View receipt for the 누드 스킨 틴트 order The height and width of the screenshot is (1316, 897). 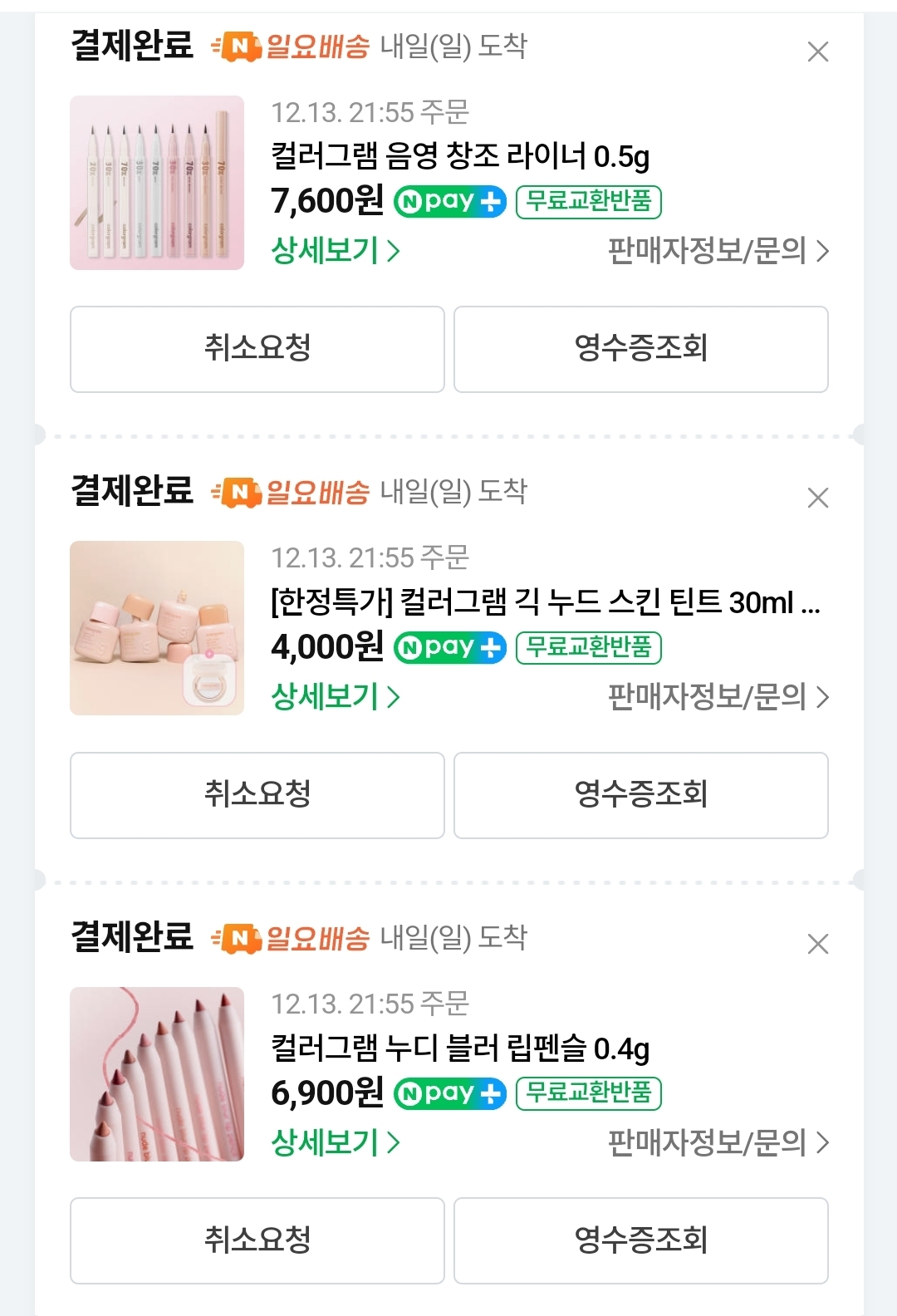(641, 795)
